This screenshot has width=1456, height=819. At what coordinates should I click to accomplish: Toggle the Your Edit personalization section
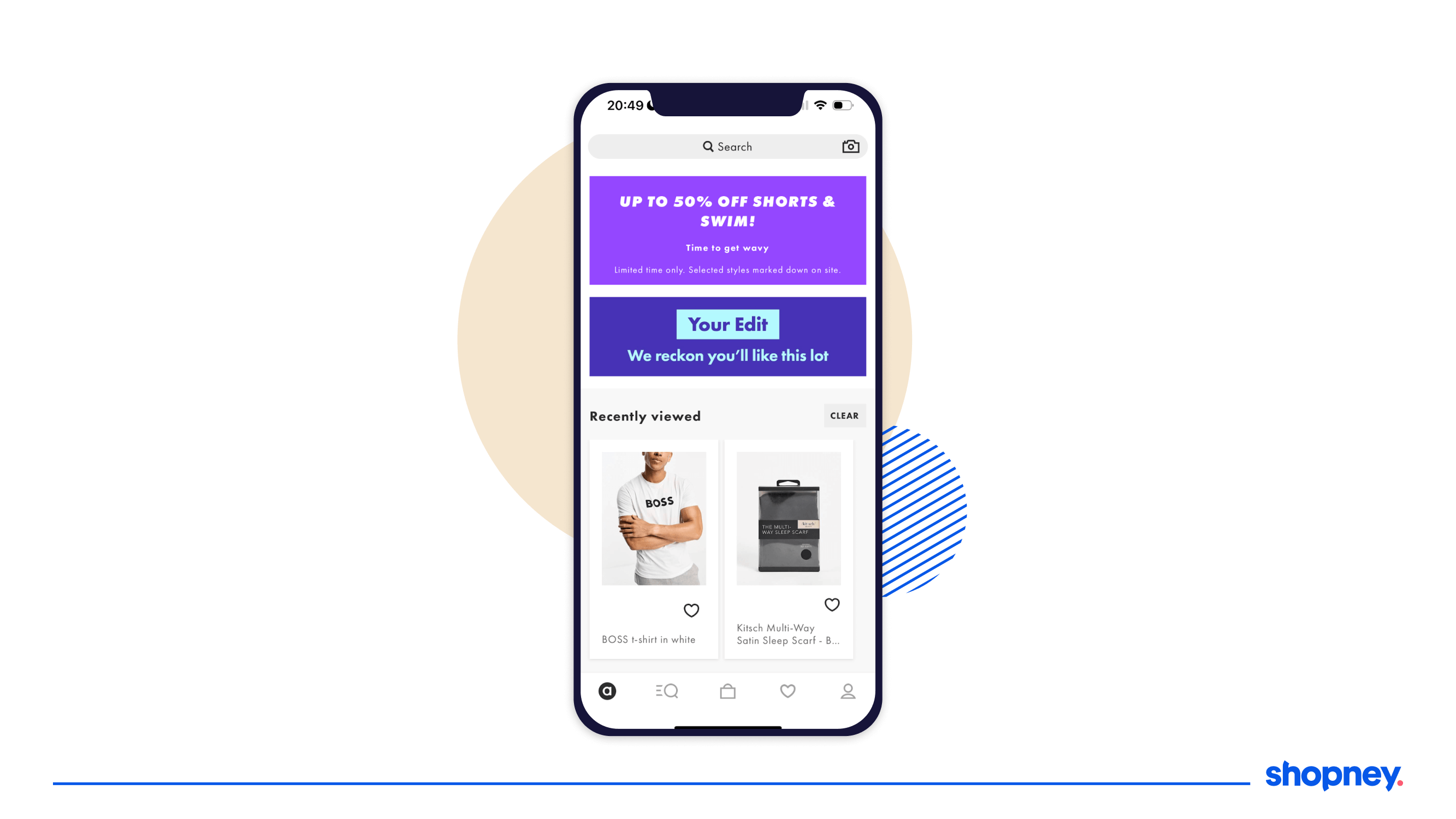pyautogui.click(x=728, y=337)
